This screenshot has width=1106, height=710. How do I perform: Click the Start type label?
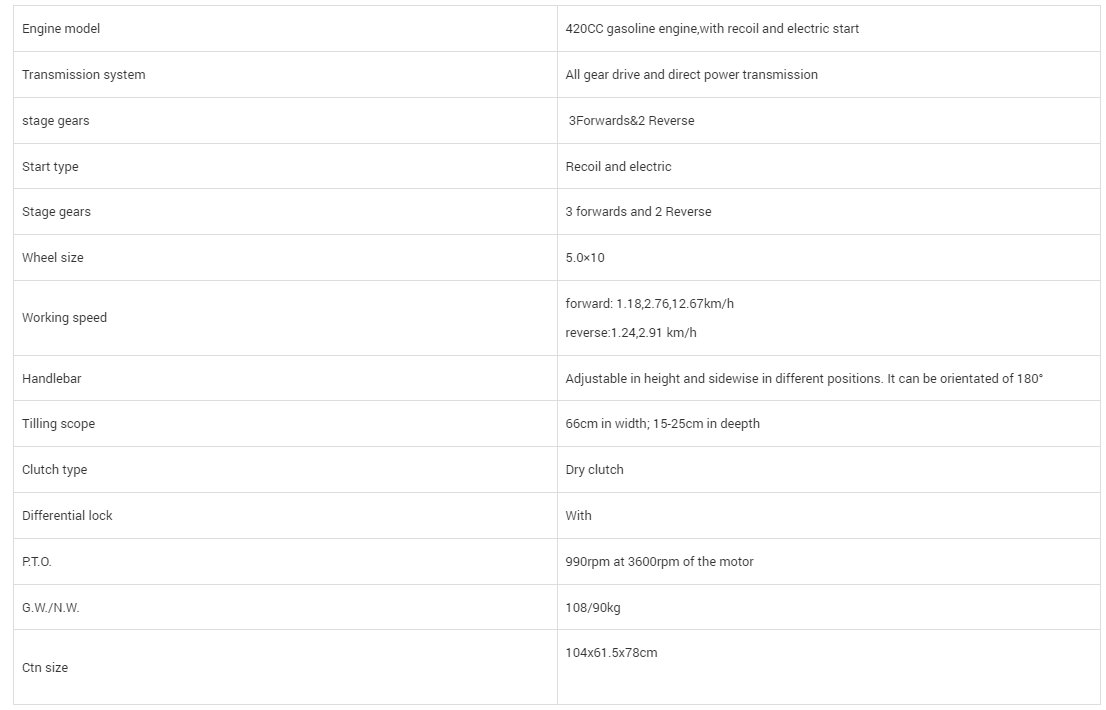pyautogui.click(x=50, y=167)
